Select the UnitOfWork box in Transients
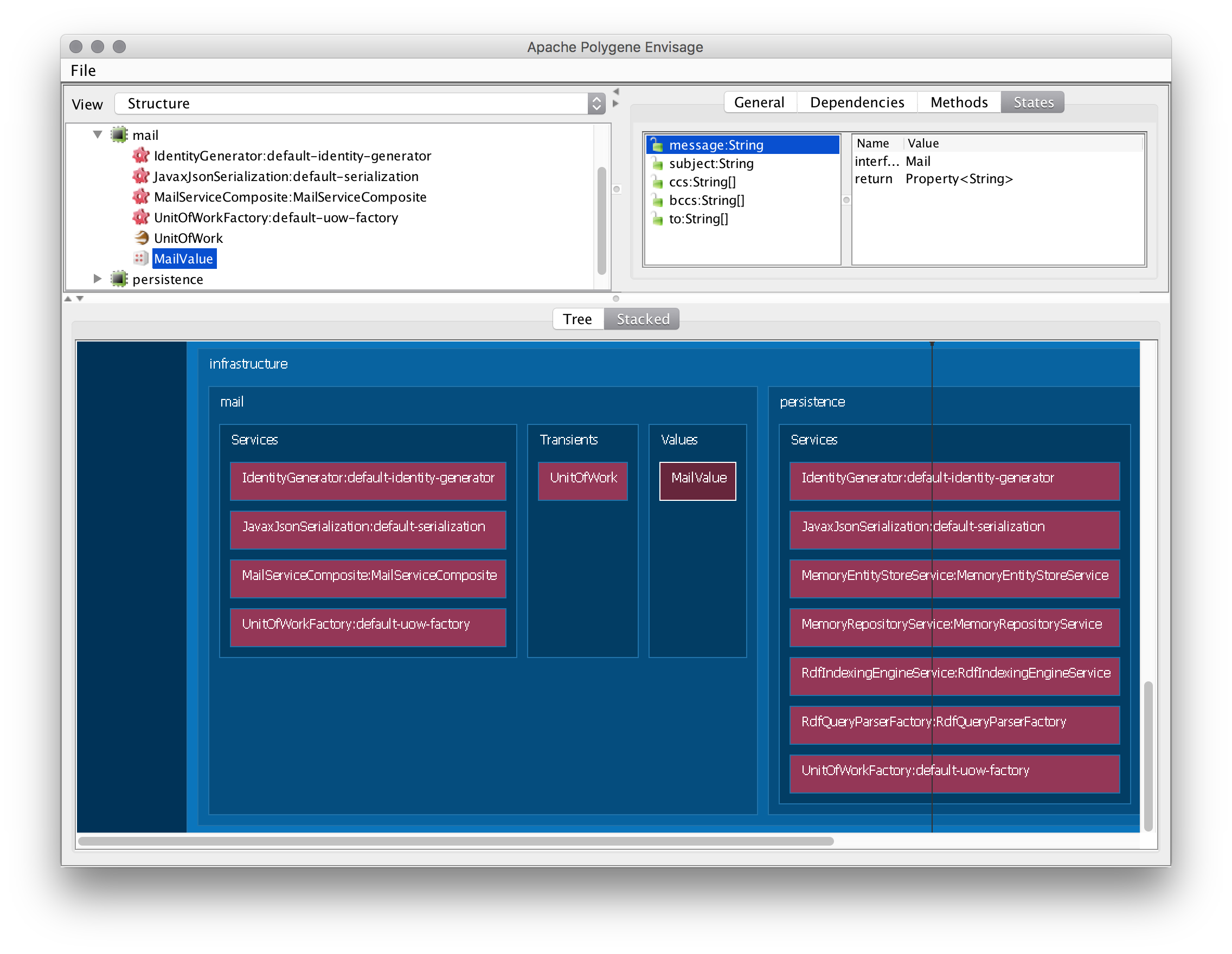This screenshot has width=1232, height=954. click(583, 480)
